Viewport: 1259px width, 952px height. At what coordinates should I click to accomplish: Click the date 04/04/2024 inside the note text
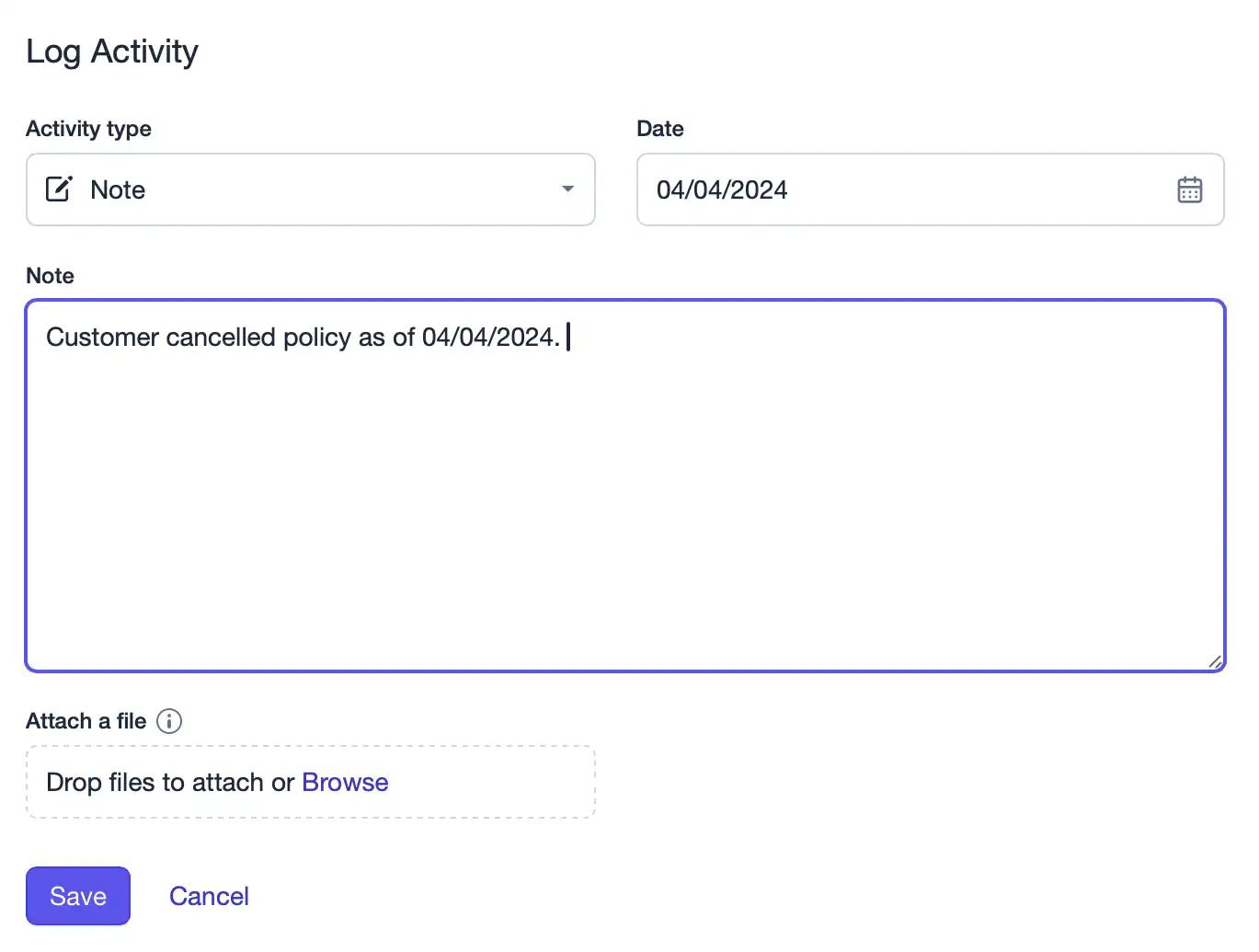(x=491, y=338)
